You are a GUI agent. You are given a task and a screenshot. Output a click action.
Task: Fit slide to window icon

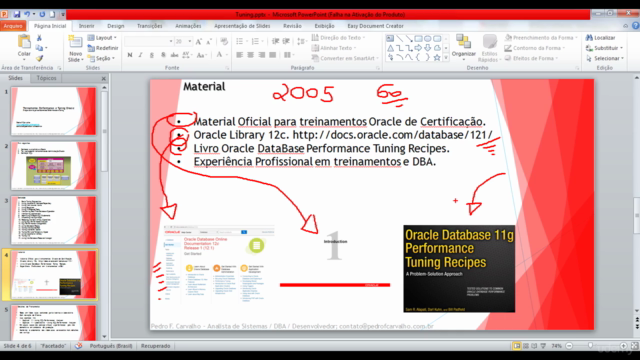pos(634,346)
